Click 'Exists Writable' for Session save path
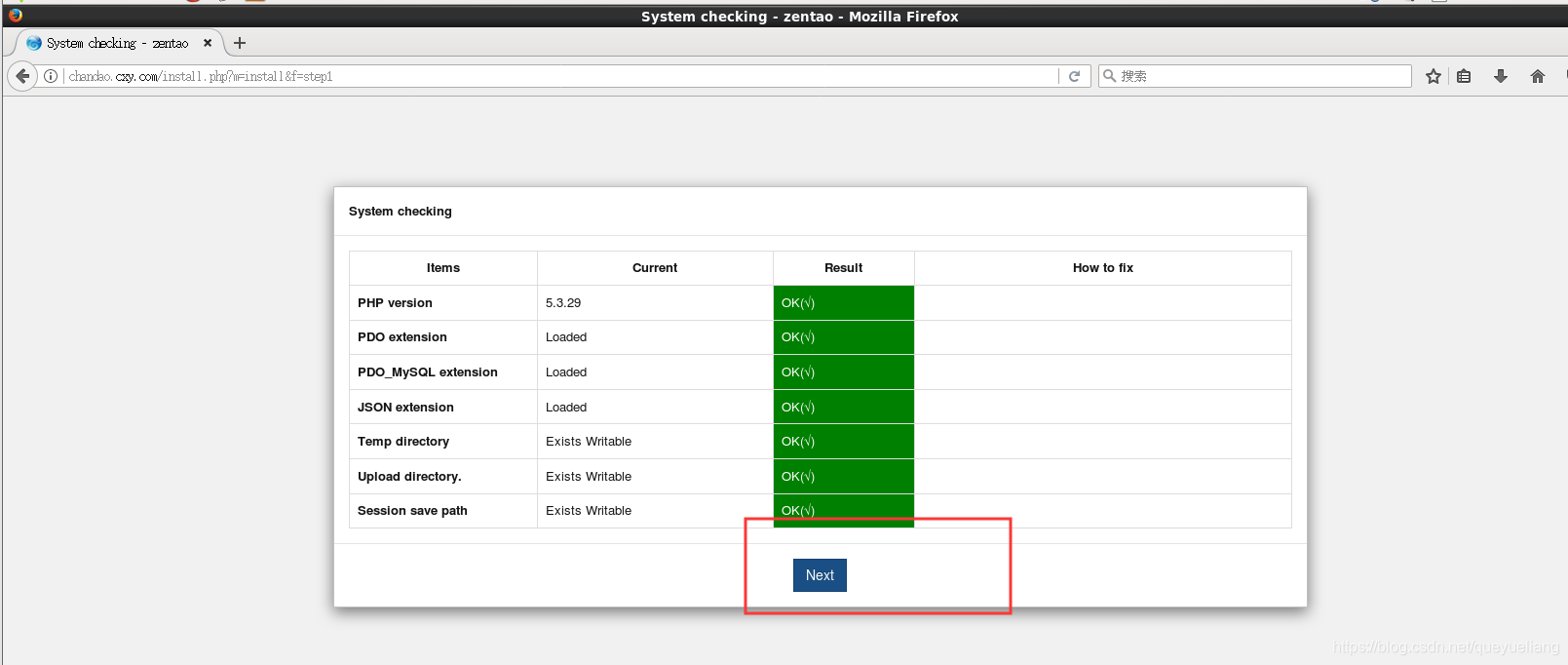Viewport: 1568px width, 665px height. 589,511
